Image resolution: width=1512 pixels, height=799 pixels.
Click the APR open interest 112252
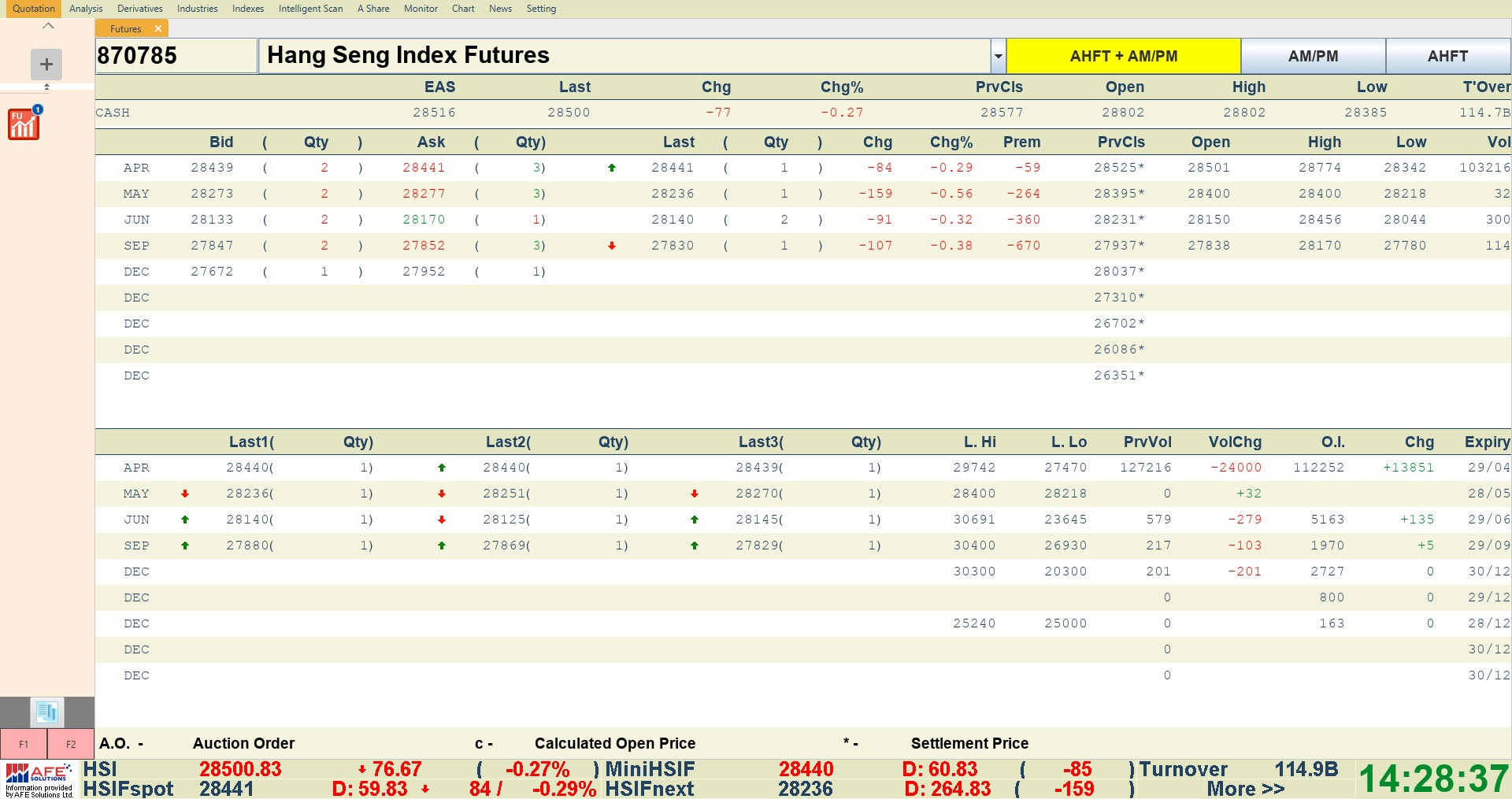click(1318, 468)
